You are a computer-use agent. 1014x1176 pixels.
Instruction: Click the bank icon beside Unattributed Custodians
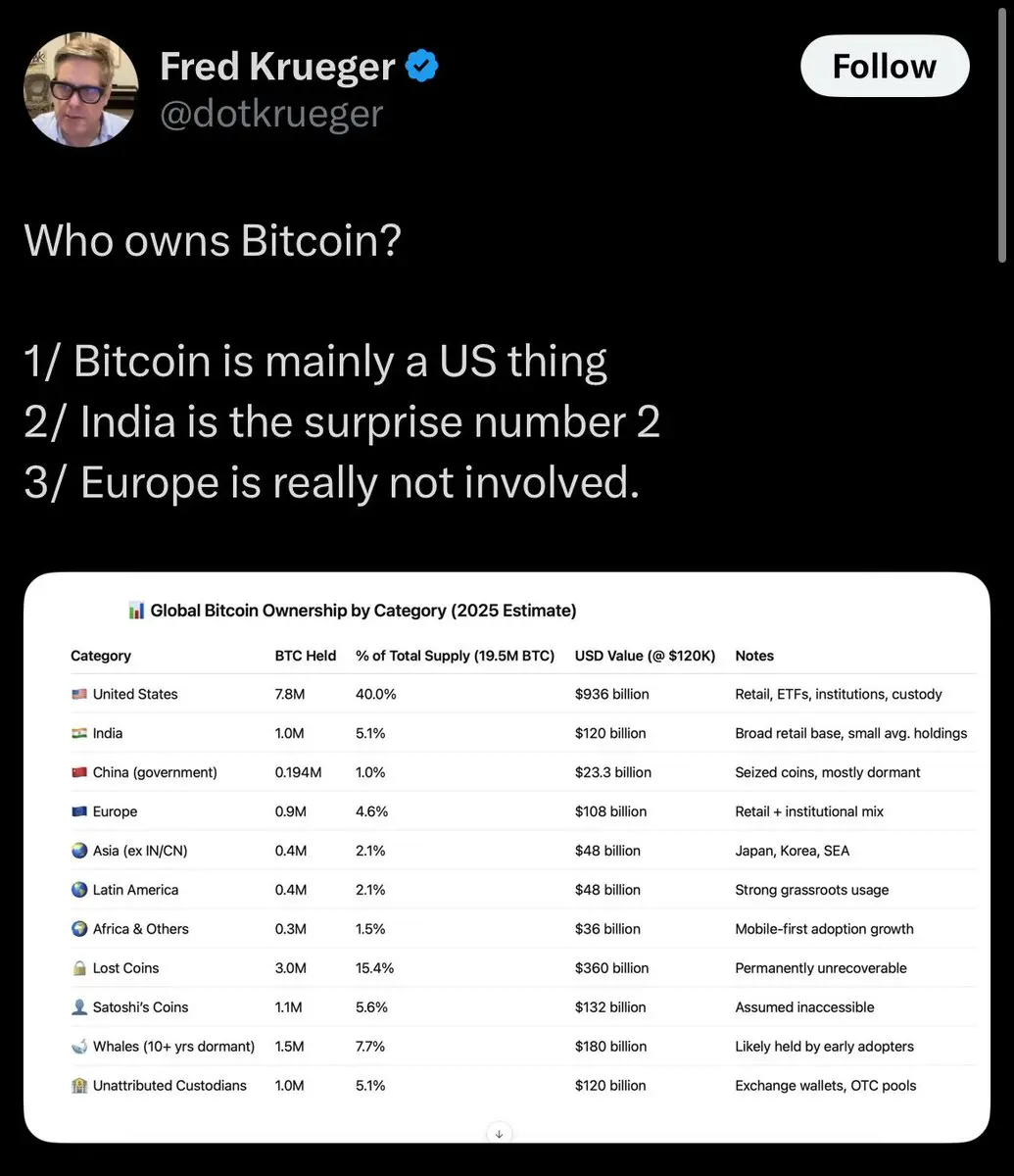coord(79,1086)
